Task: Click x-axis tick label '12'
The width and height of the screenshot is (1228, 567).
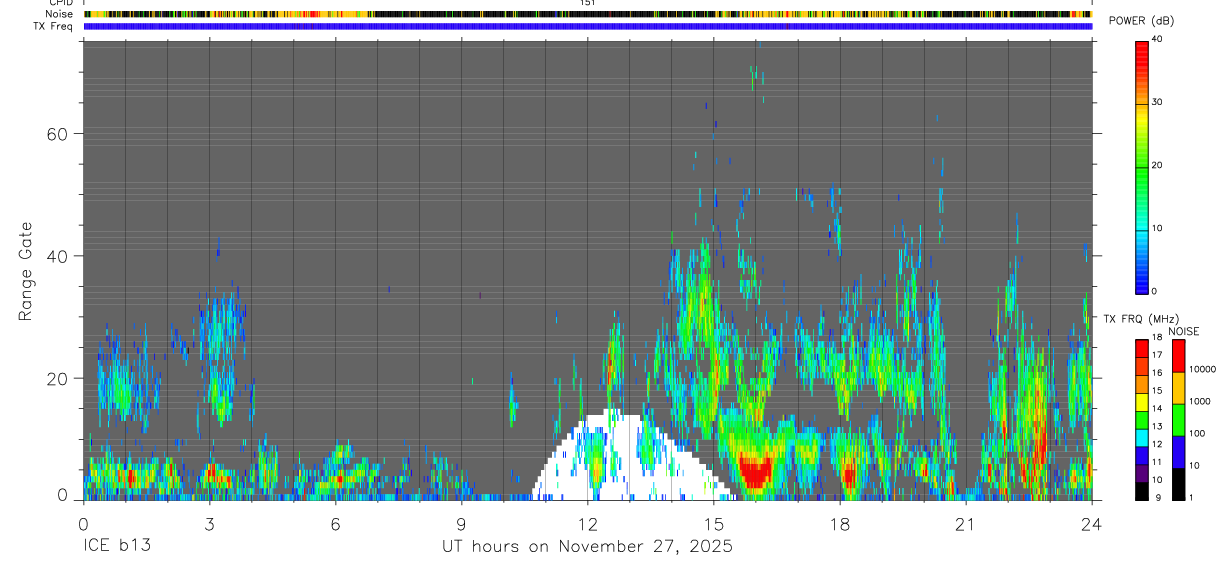Action: click(x=588, y=523)
